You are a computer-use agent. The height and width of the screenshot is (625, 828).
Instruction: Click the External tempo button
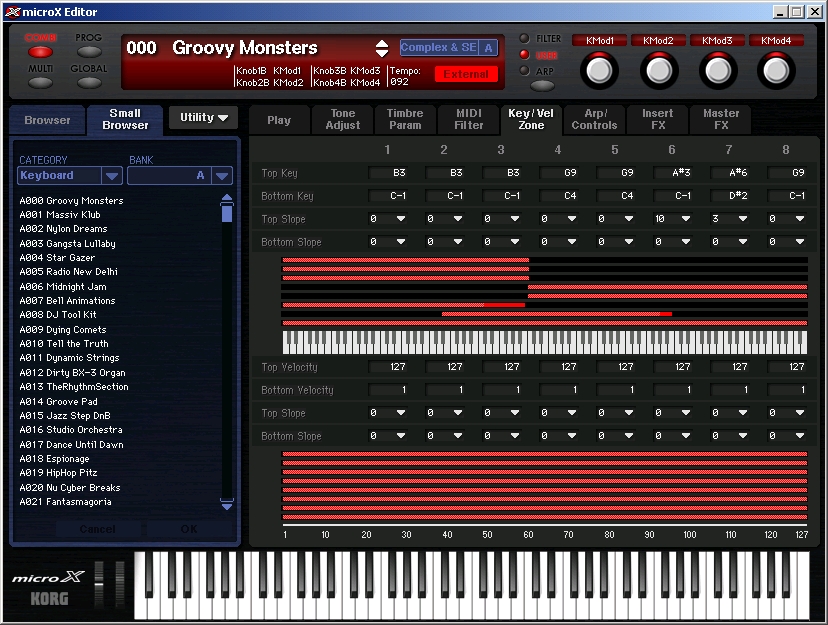(466, 74)
